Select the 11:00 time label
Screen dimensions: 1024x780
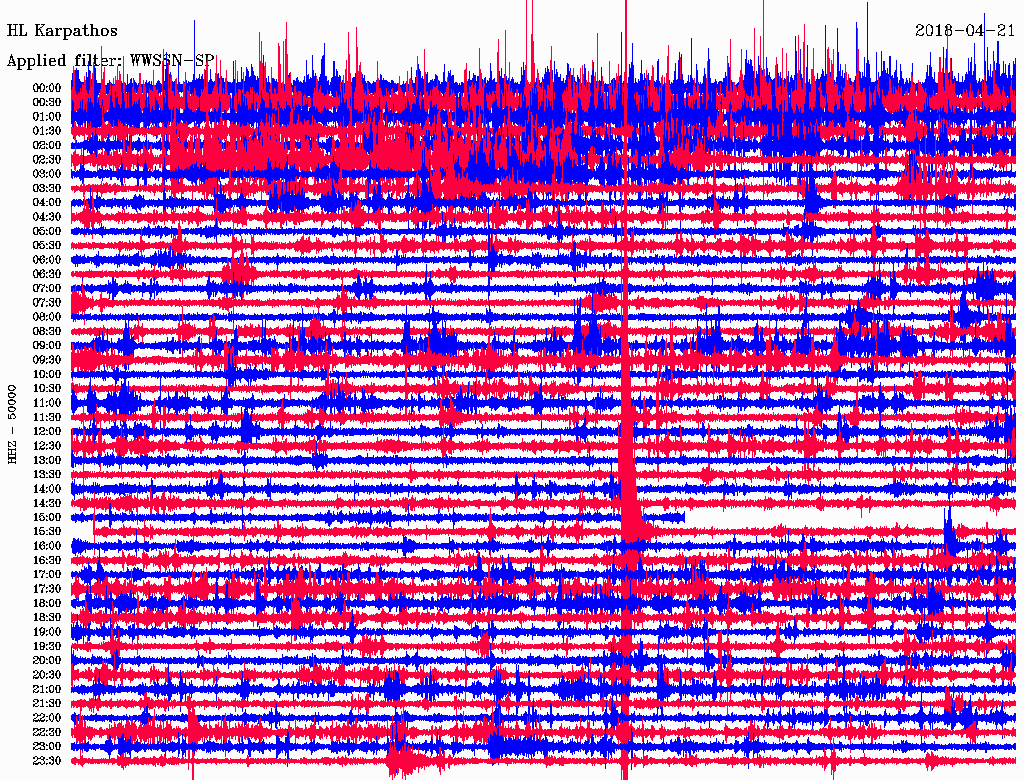(46, 403)
